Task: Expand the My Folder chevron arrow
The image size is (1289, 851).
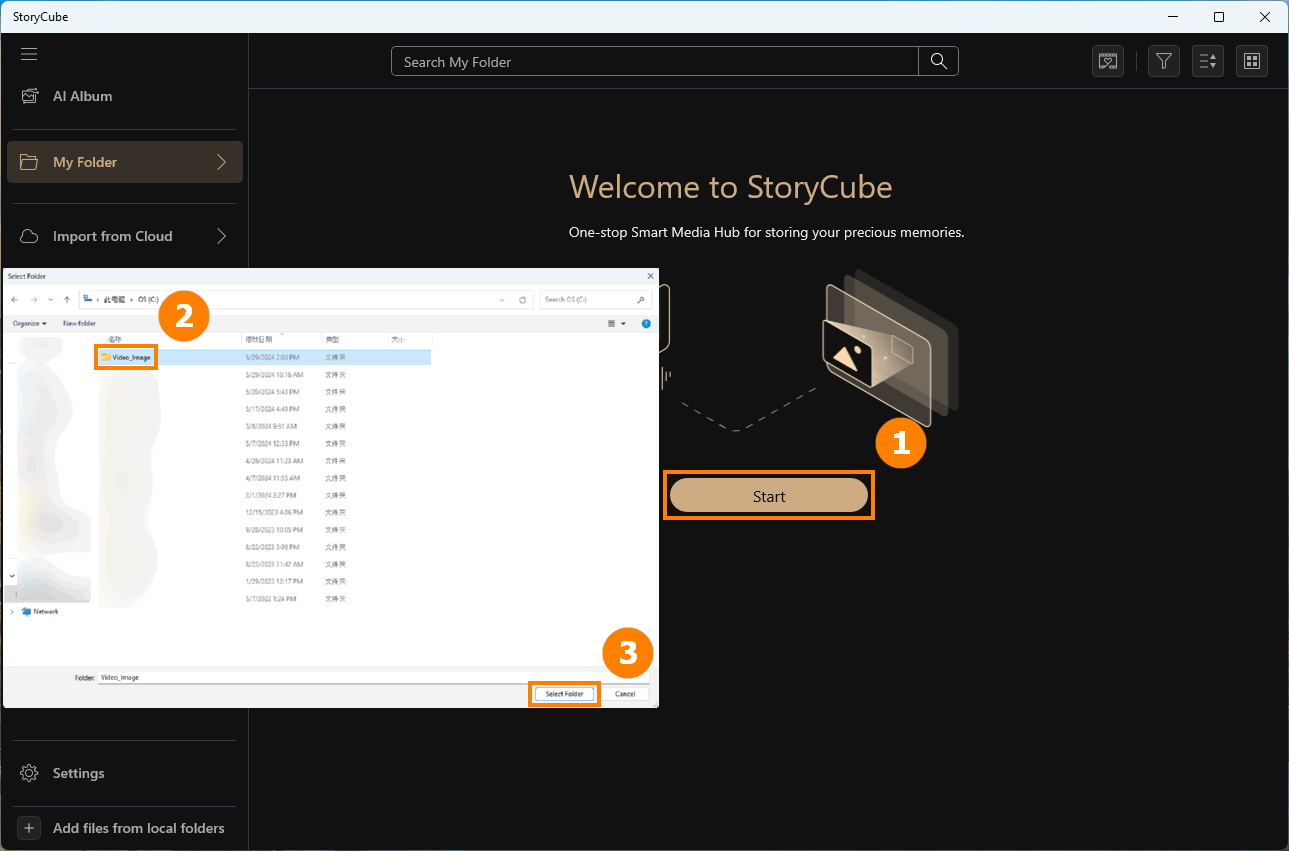Action: pyautogui.click(x=222, y=162)
